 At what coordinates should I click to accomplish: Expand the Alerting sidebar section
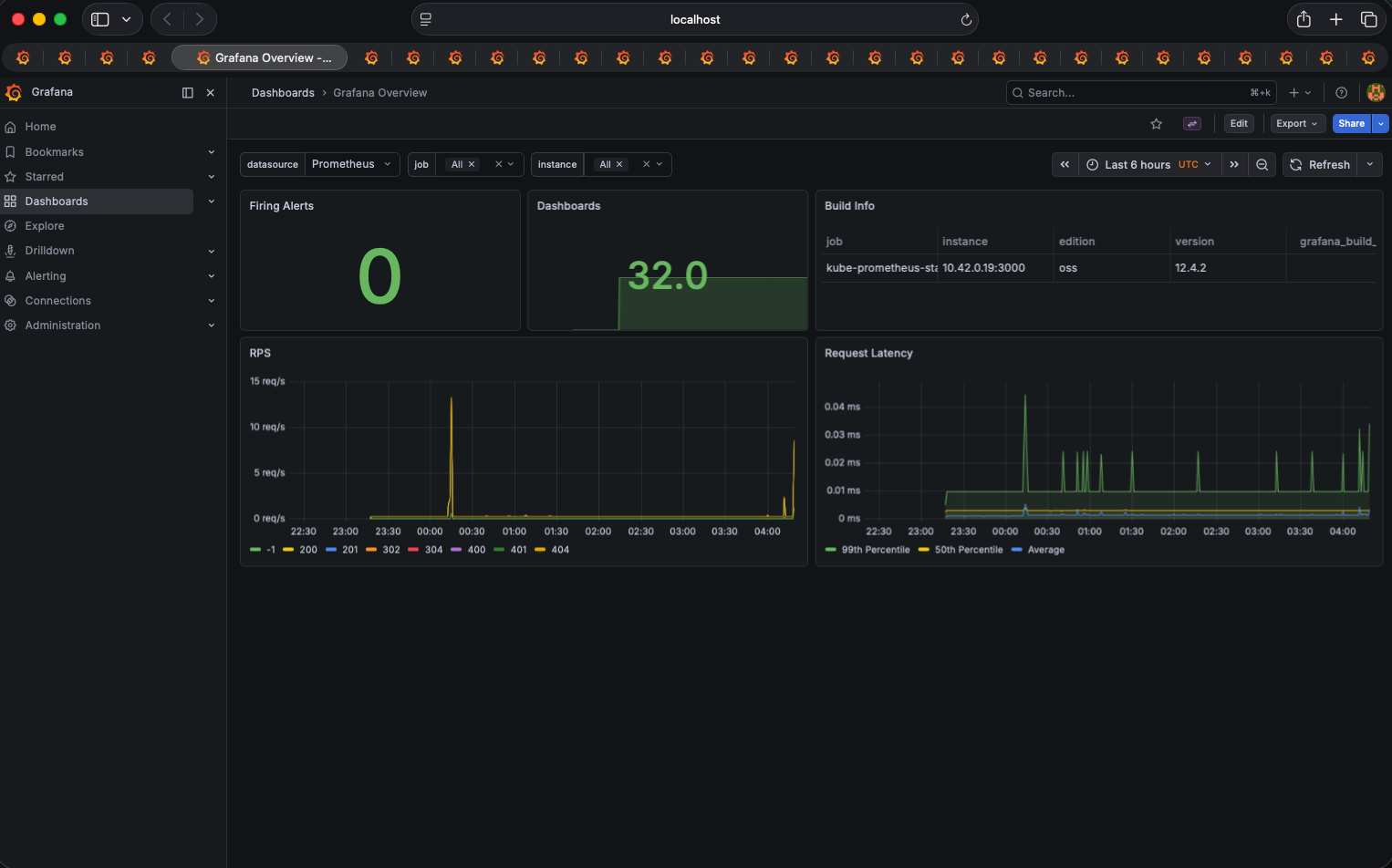(212, 276)
